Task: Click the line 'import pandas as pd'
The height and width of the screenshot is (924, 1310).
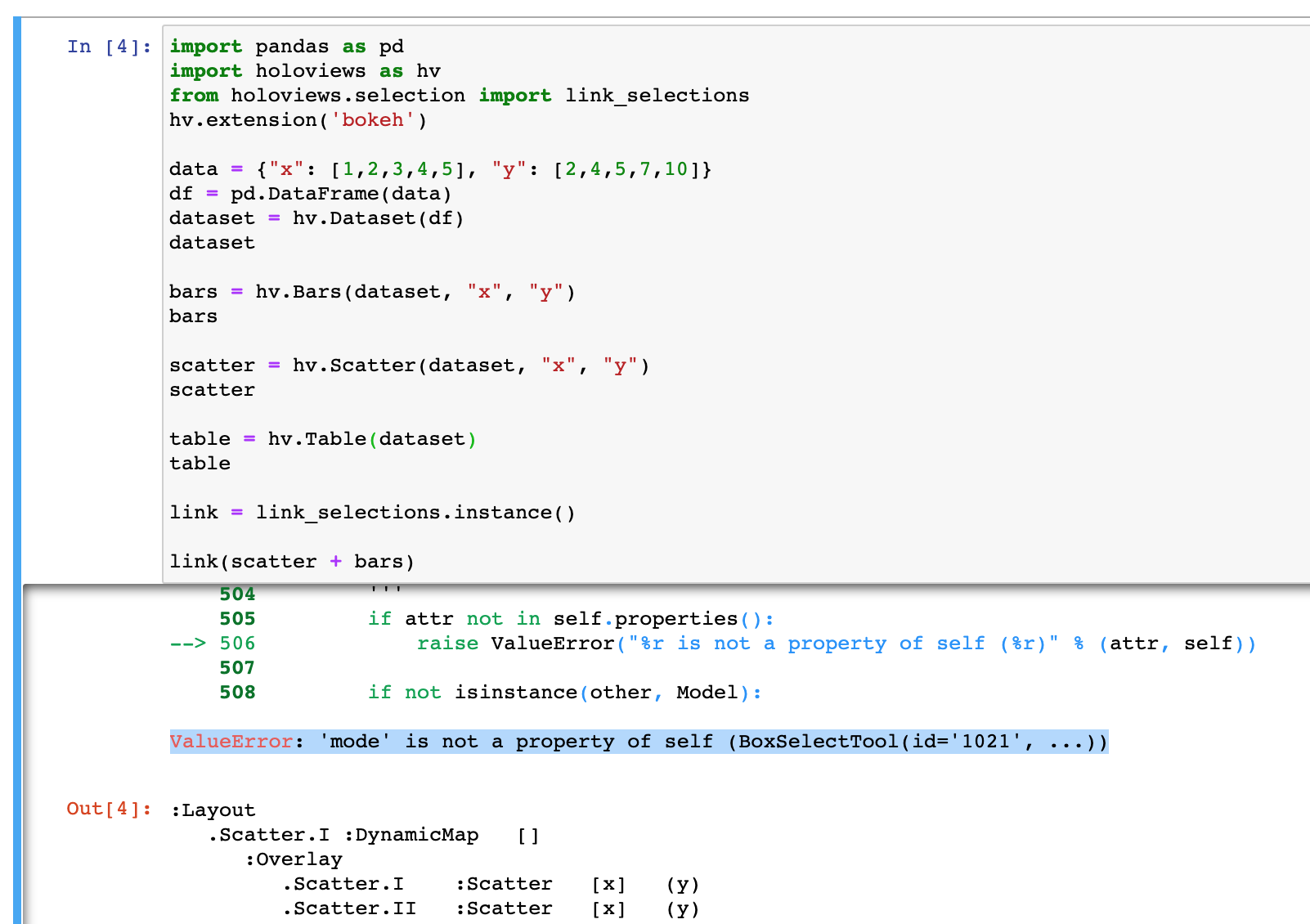Action: pos(287,47)
